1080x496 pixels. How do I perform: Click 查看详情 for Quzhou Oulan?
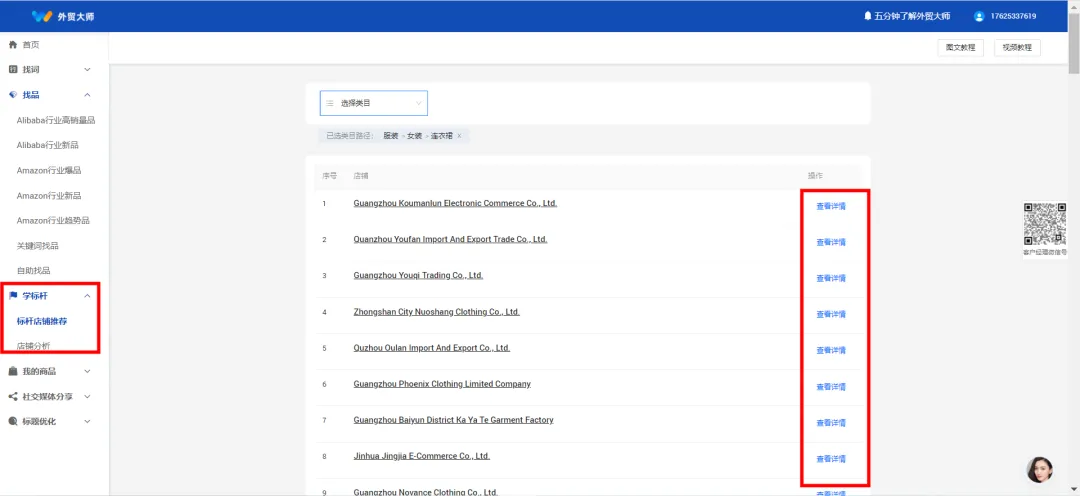pos(831,351)
